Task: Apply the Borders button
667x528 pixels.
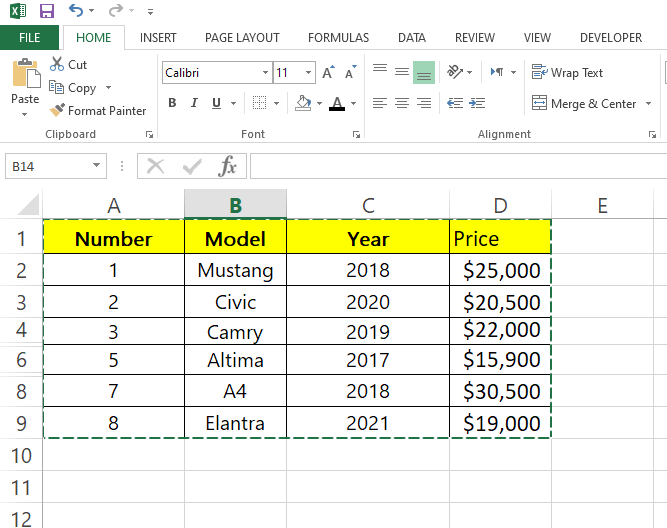Action: [x=259, y=103]
